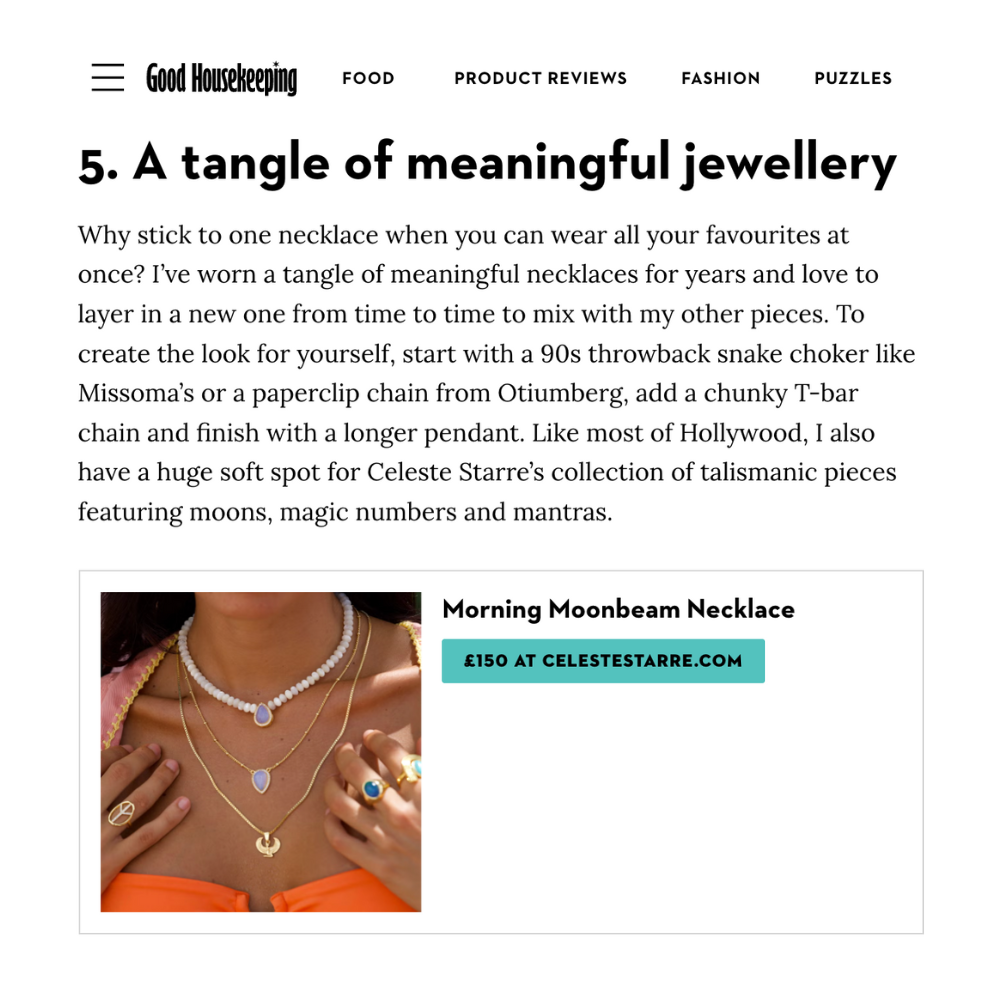Click the peace sign ring in photo
The height and width of the screenshot is (1000, 1000).
[121, 811]
